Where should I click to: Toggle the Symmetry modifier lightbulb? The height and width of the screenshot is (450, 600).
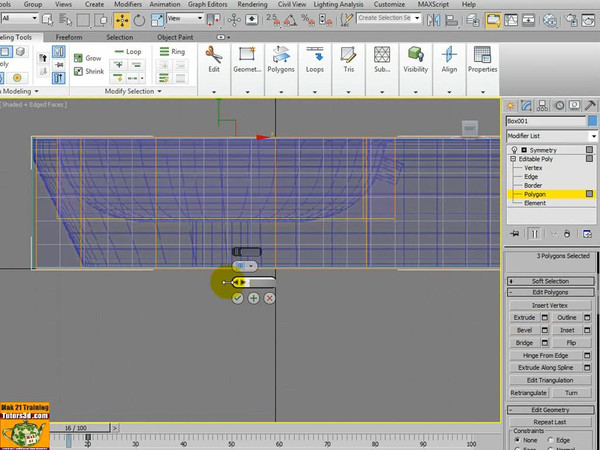point(515,150)
